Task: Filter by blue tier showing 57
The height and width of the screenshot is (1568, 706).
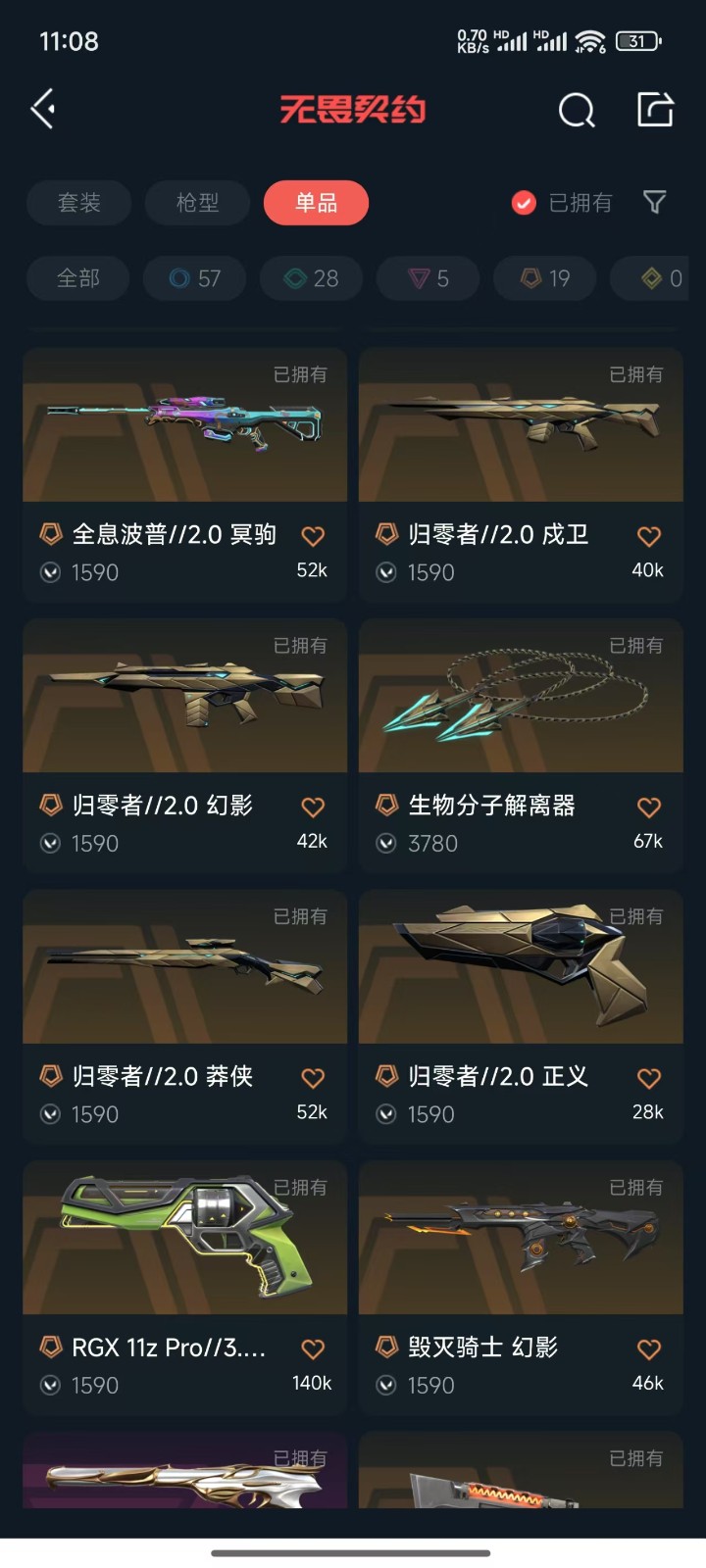Action: 195,278
